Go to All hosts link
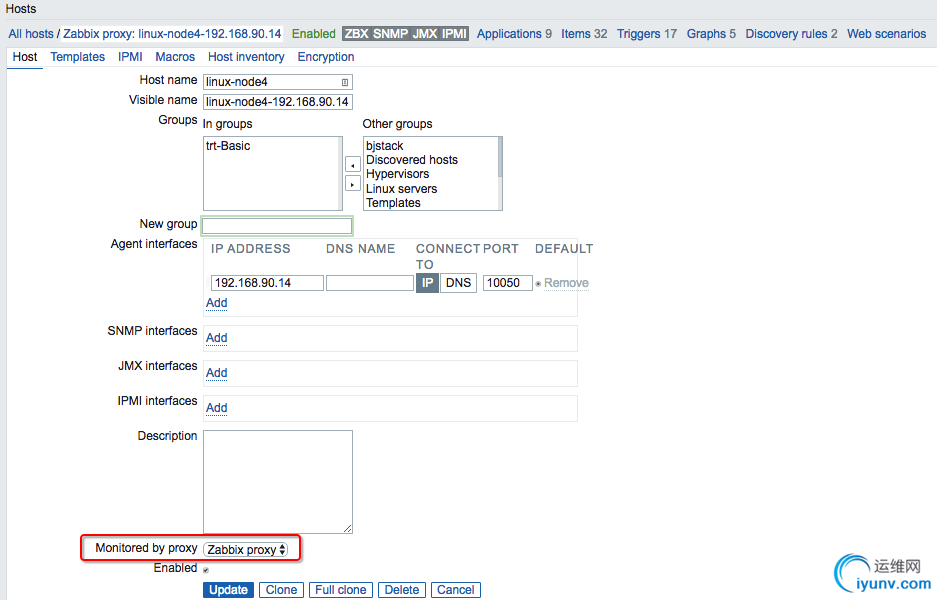This screenshot has width=937, height=600. pos(30,34)
